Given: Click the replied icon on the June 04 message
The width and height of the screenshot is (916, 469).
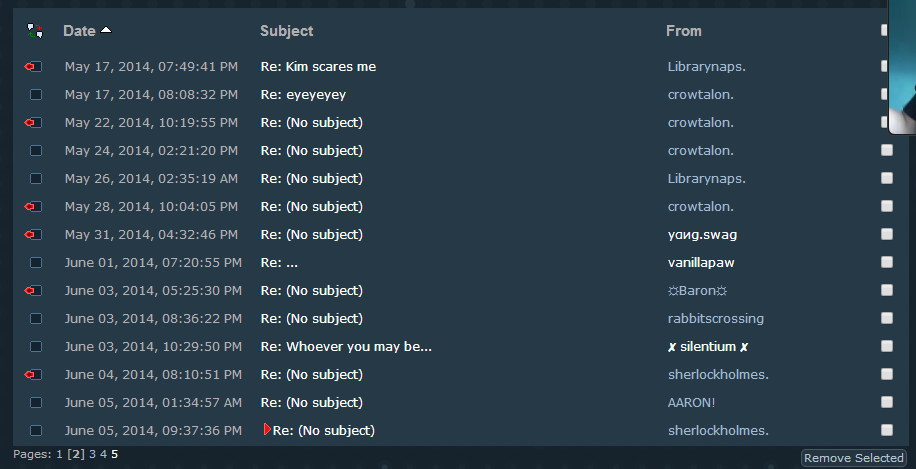Looking at the screenshot, I should pyautogui.click(x=35, y=375).
